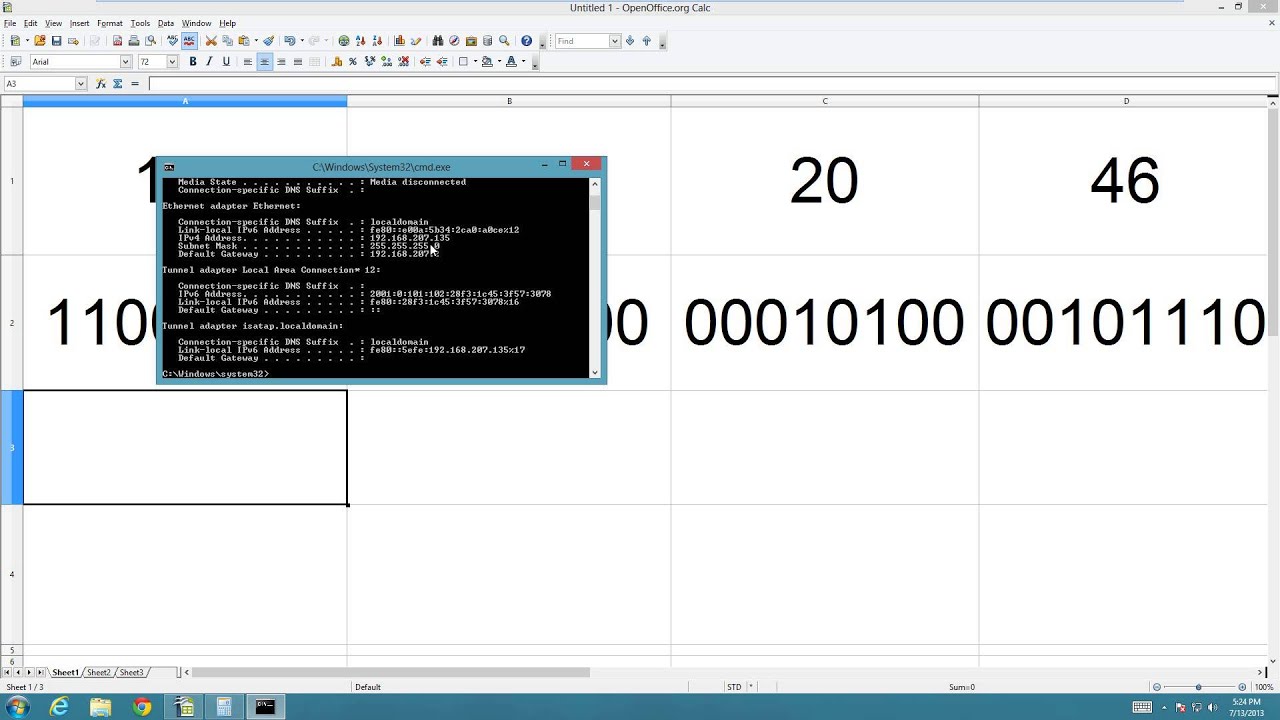Open the File menu
The width and height of the screenshot is (1280, 720).
[10, 23]
